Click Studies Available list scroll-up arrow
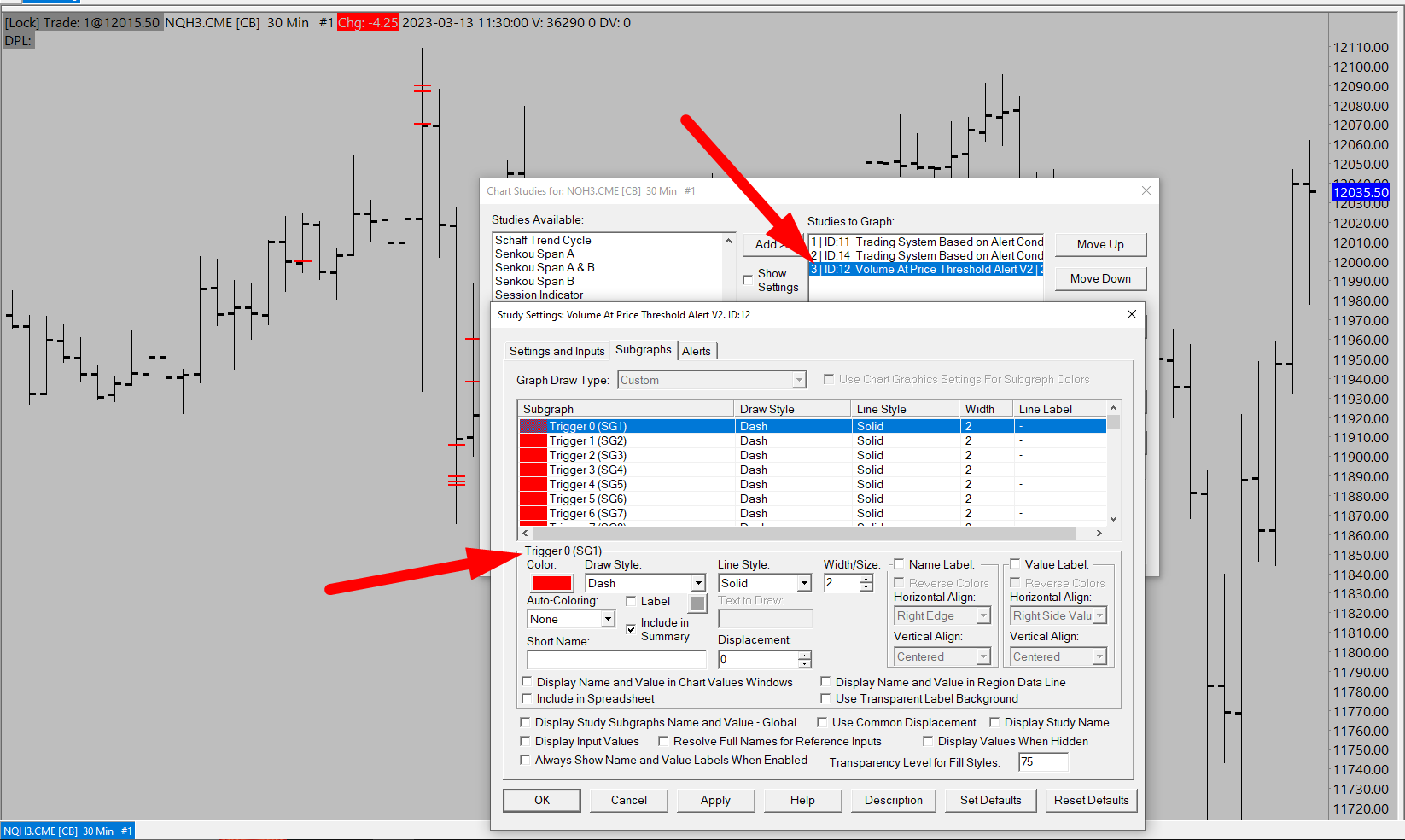The height and width of the screenshot is (840, 1405). tap(728, 241)
